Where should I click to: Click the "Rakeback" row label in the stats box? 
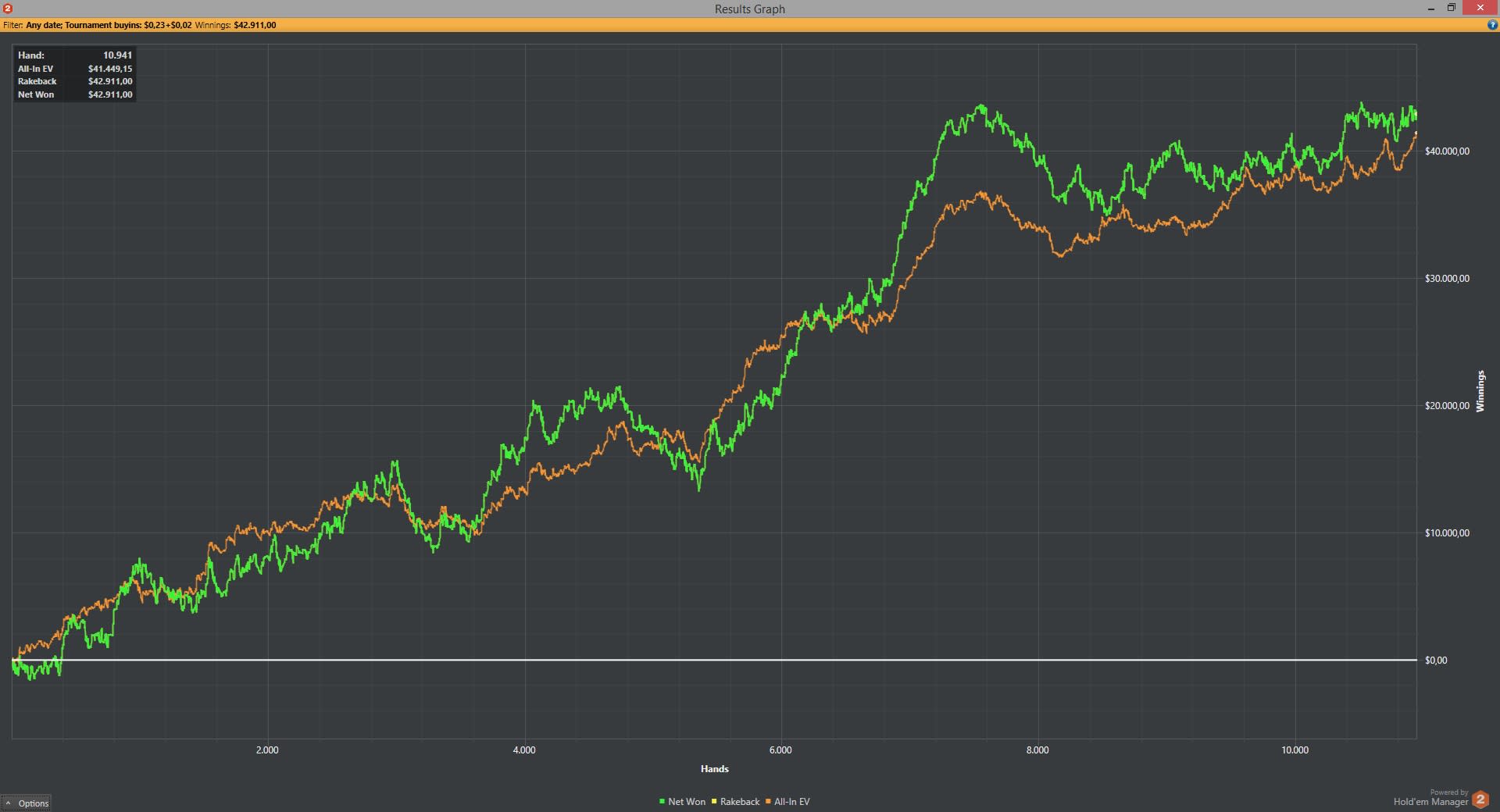[x=37, y=81]
